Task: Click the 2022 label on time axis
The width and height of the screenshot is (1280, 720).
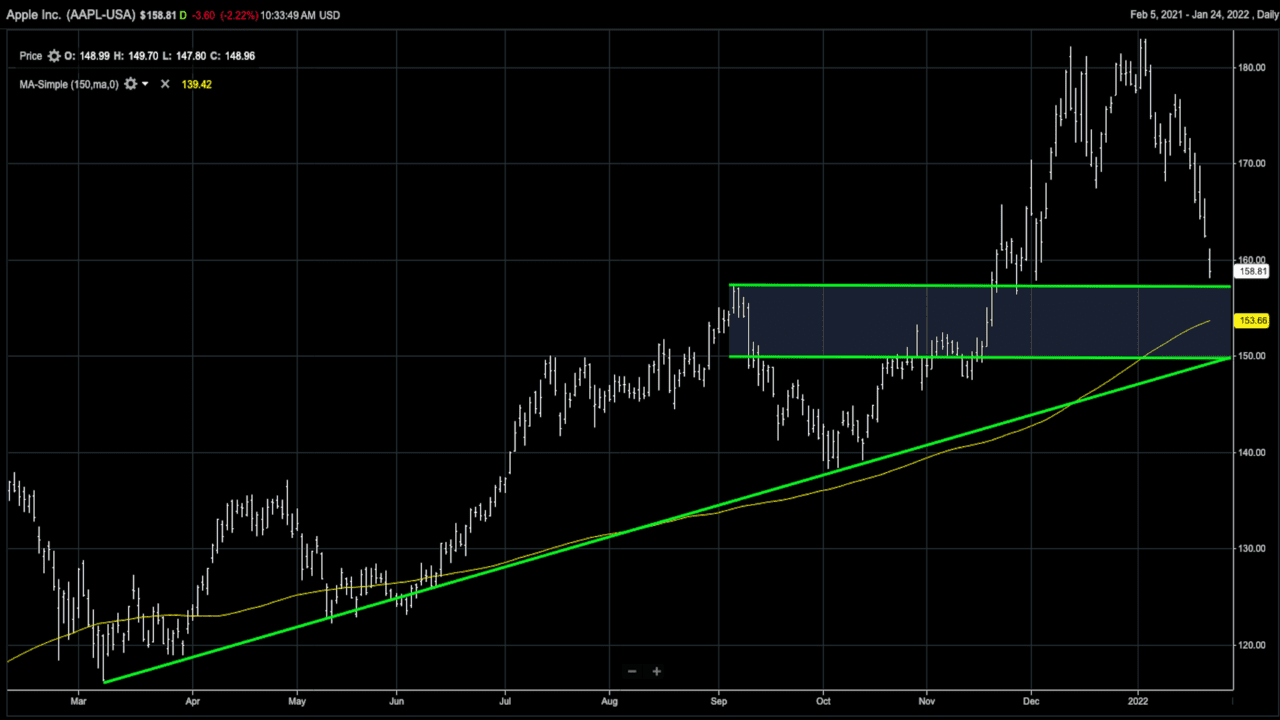Action: tap(1138, 702)
